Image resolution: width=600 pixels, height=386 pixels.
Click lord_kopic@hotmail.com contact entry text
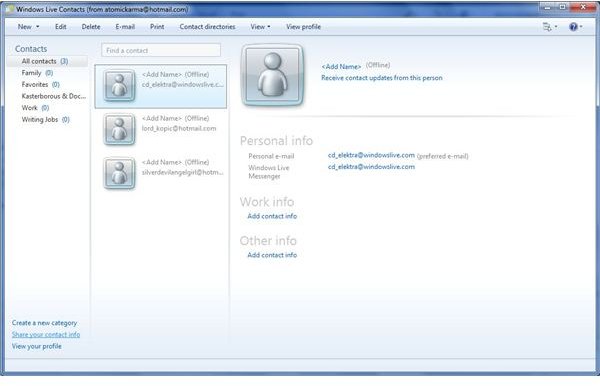pyautogui.click(x=179, y=129)
